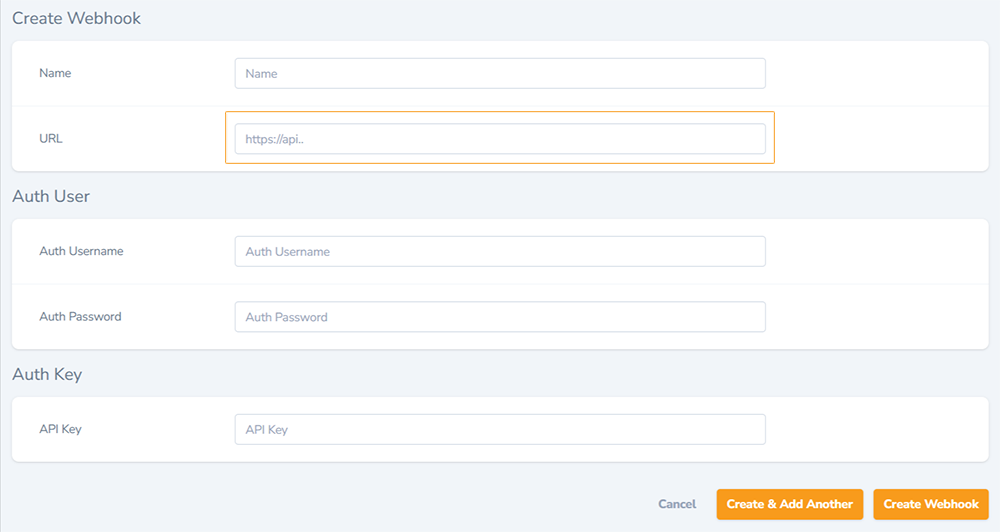Select the Auth Username text box
This screenshot has height=532, width=1000.
click(x=500, y=251)
